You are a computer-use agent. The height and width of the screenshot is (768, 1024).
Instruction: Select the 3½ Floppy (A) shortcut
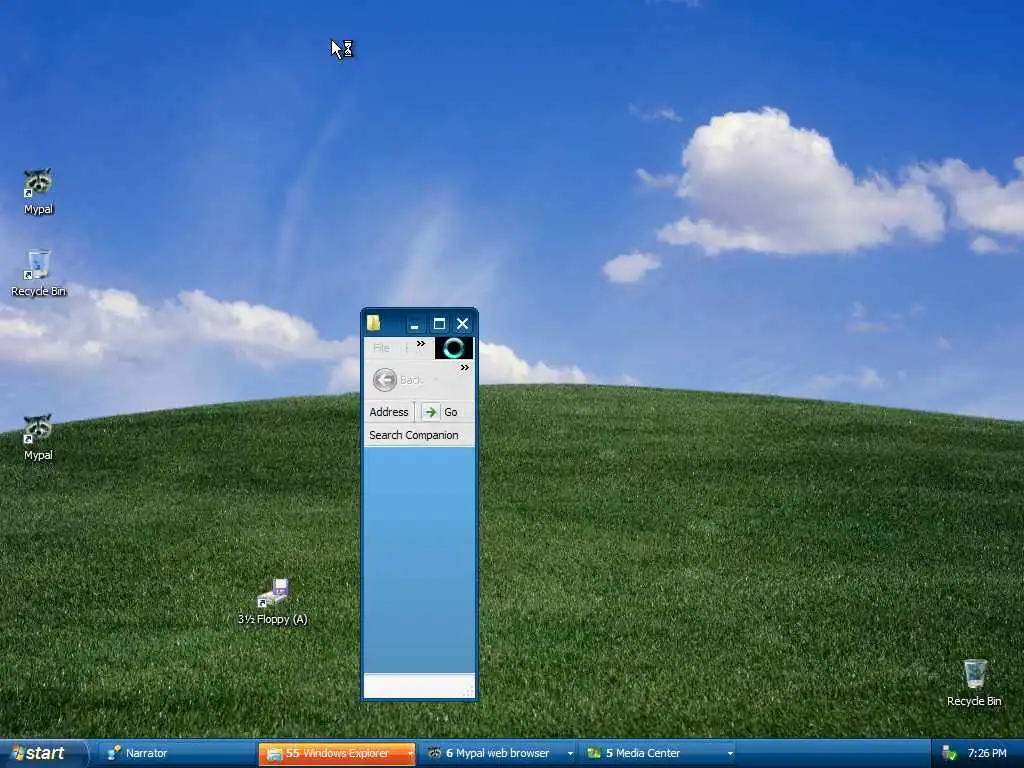[272, 601]
